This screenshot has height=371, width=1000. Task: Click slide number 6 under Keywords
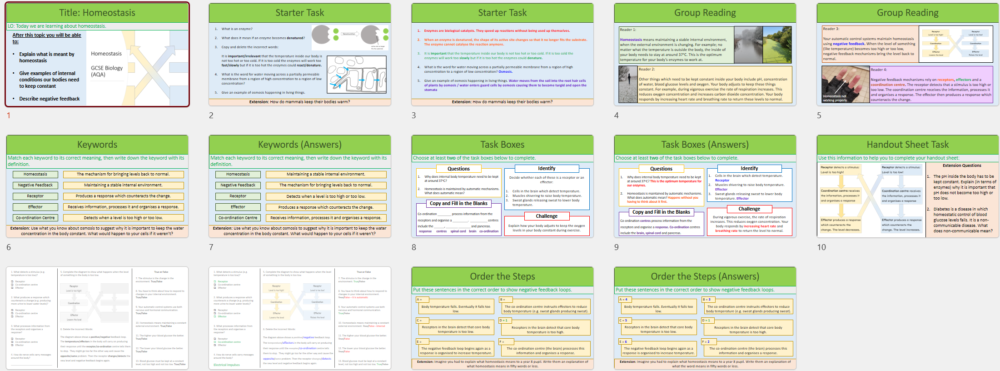pos(9,247)
